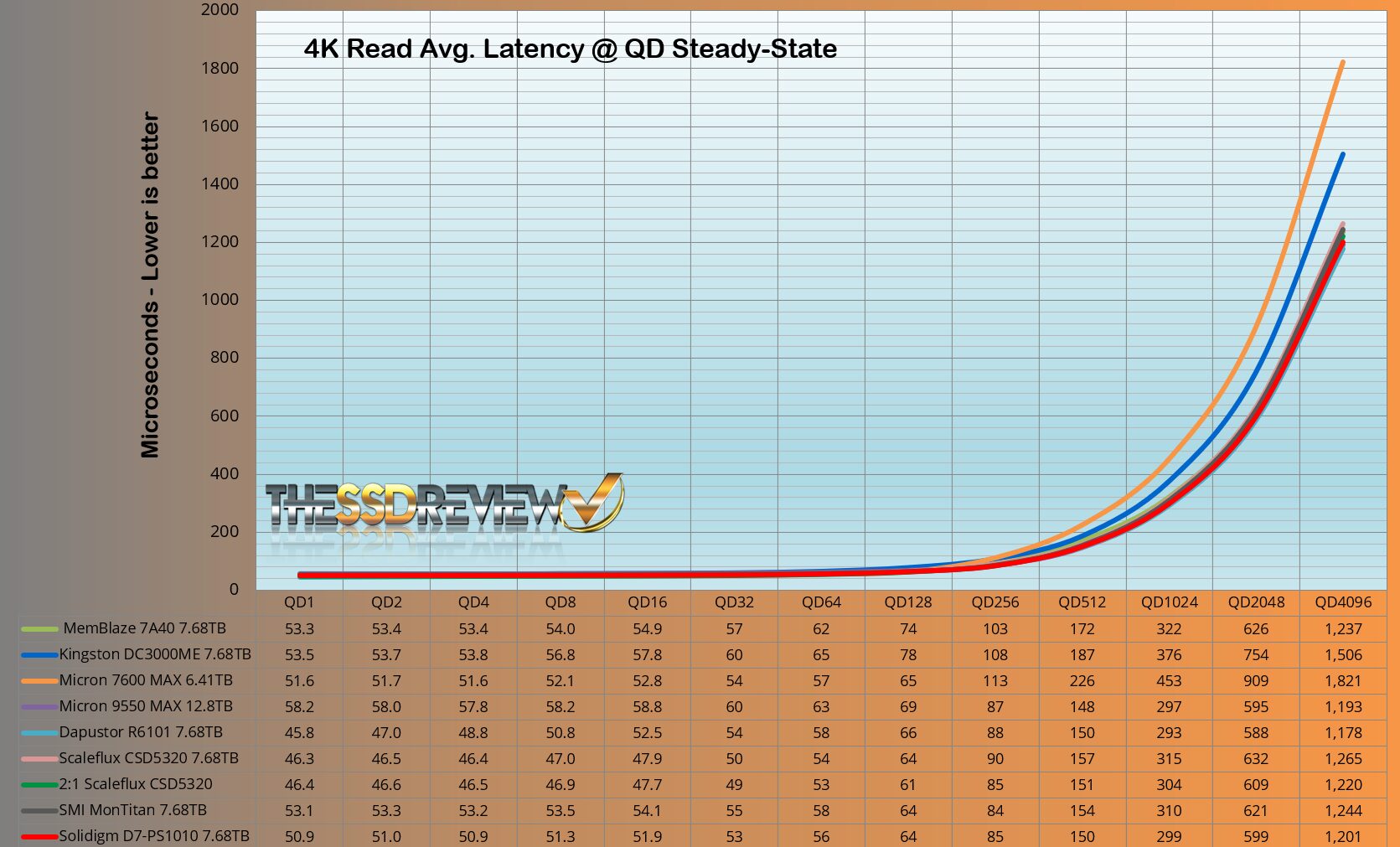Select the "Scaleflux CSD5320 7.68TB" legend label
Image resolution: width=1400 pixels, height=847 pixels.
[148, 758]
